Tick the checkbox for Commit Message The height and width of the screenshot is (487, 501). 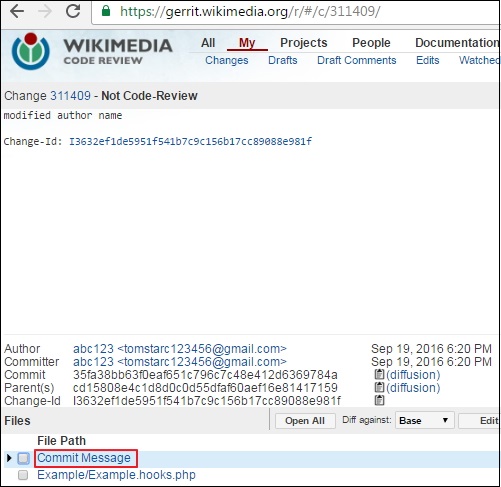click(x=23, y=458)
